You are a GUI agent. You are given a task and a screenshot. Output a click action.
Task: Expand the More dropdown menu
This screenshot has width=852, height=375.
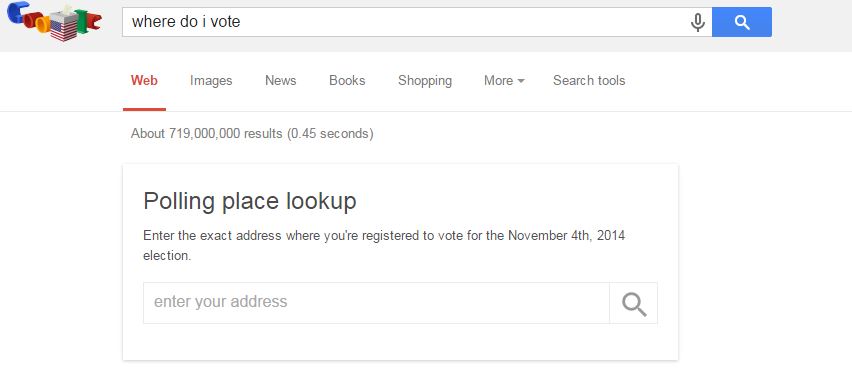coord(504,80)
